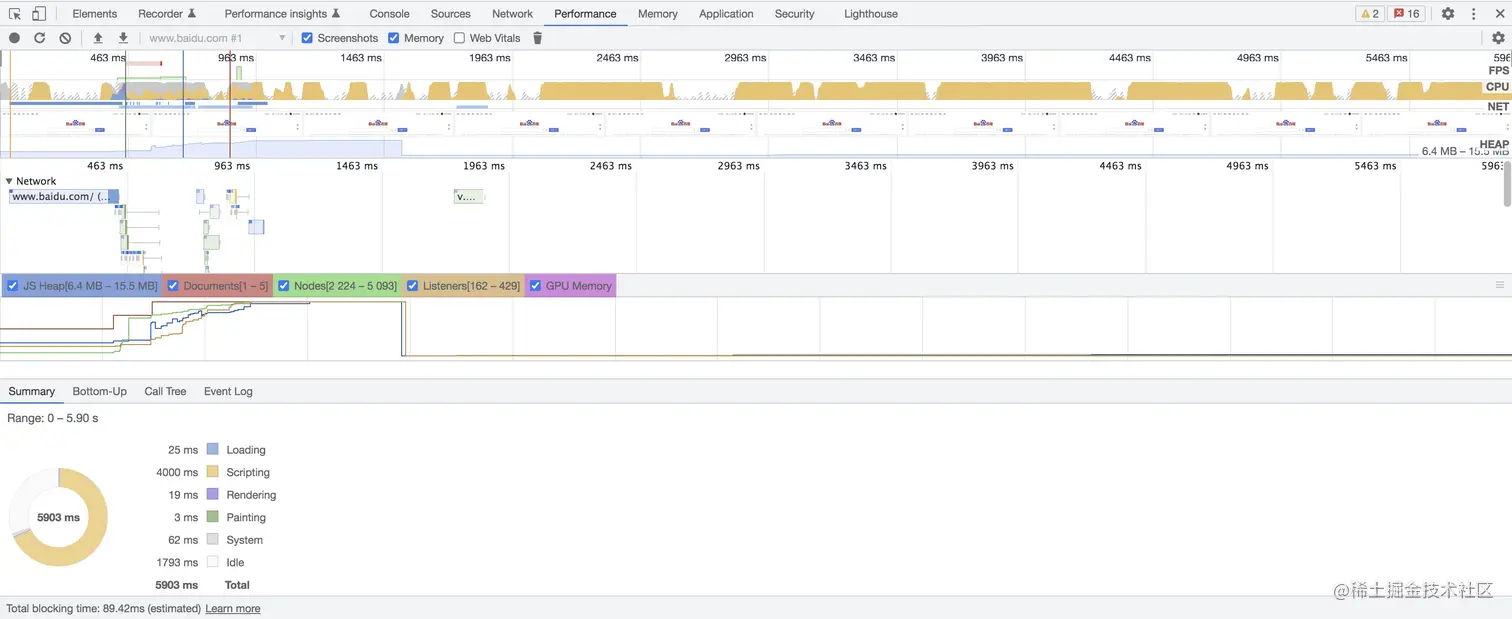1512x619 pixels.
Task: Click the Painting green color swatch
Action: (212, 517)
